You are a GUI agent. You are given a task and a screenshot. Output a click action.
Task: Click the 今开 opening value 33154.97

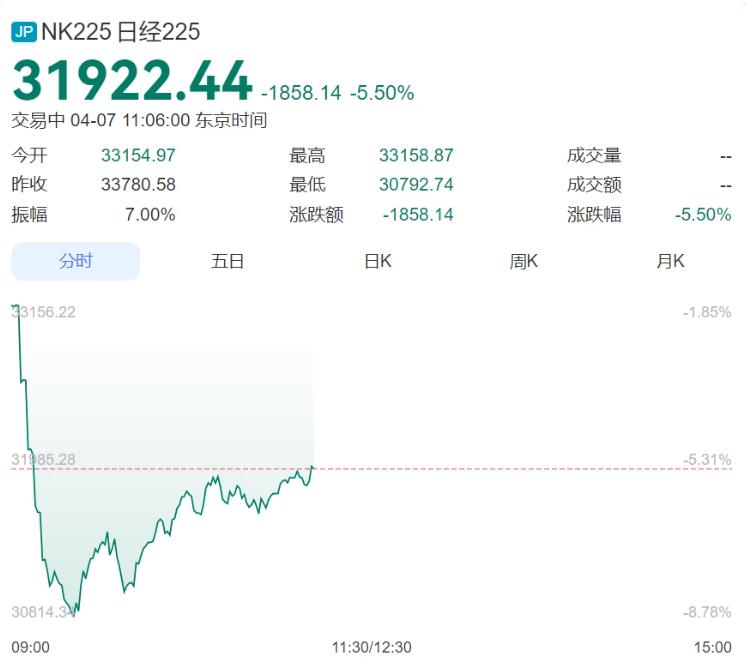[138, 156]
